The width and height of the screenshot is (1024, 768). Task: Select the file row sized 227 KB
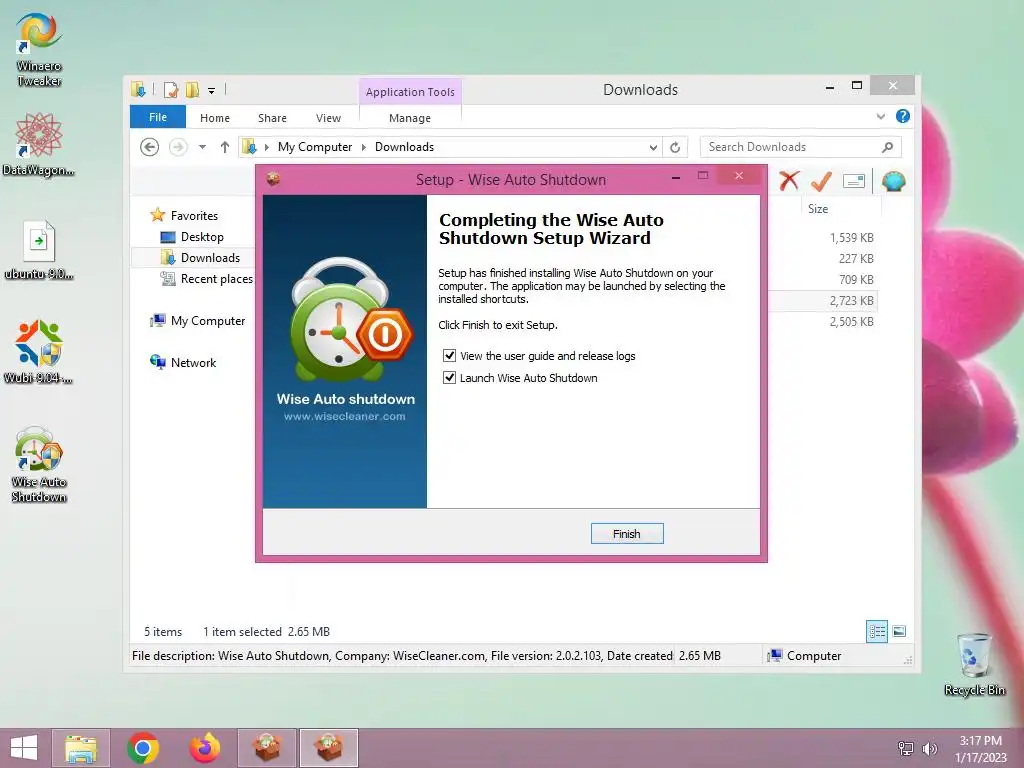click(856, 259)
